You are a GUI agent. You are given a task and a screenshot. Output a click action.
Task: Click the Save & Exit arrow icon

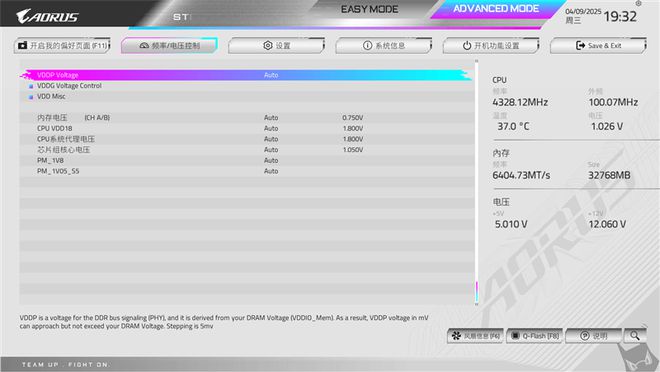[580, 45]
